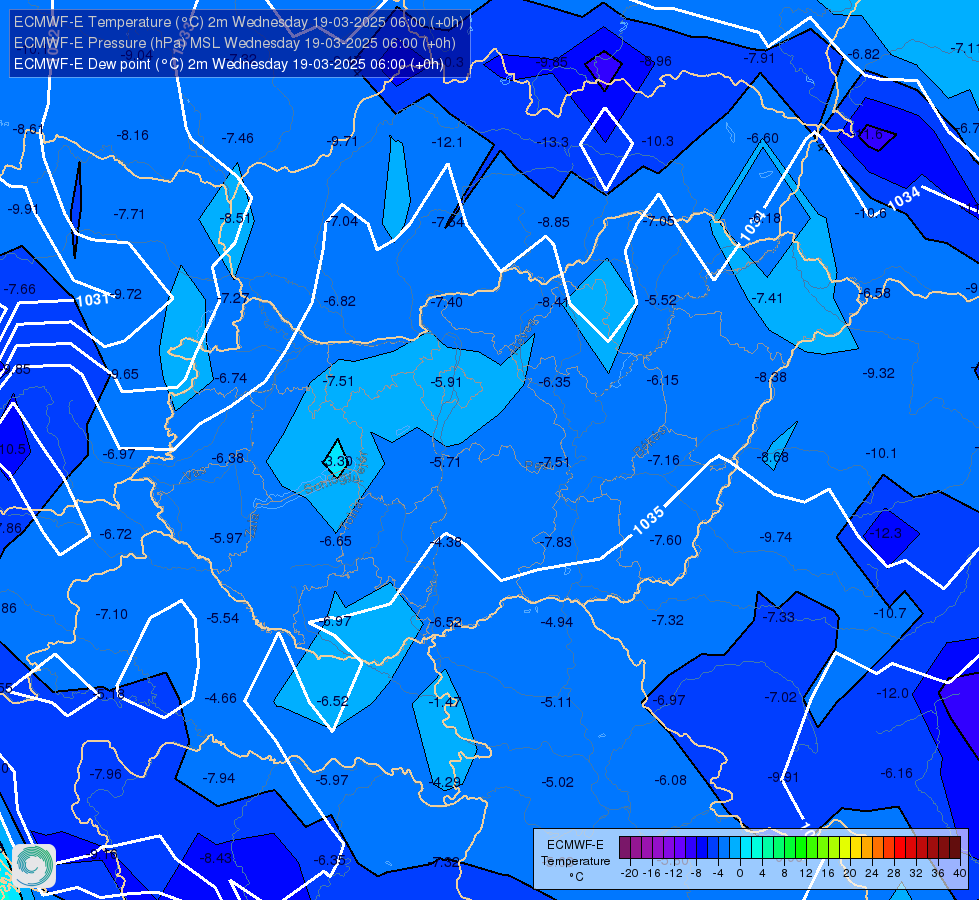Click the -3.30 temperature value

point(337,461)
